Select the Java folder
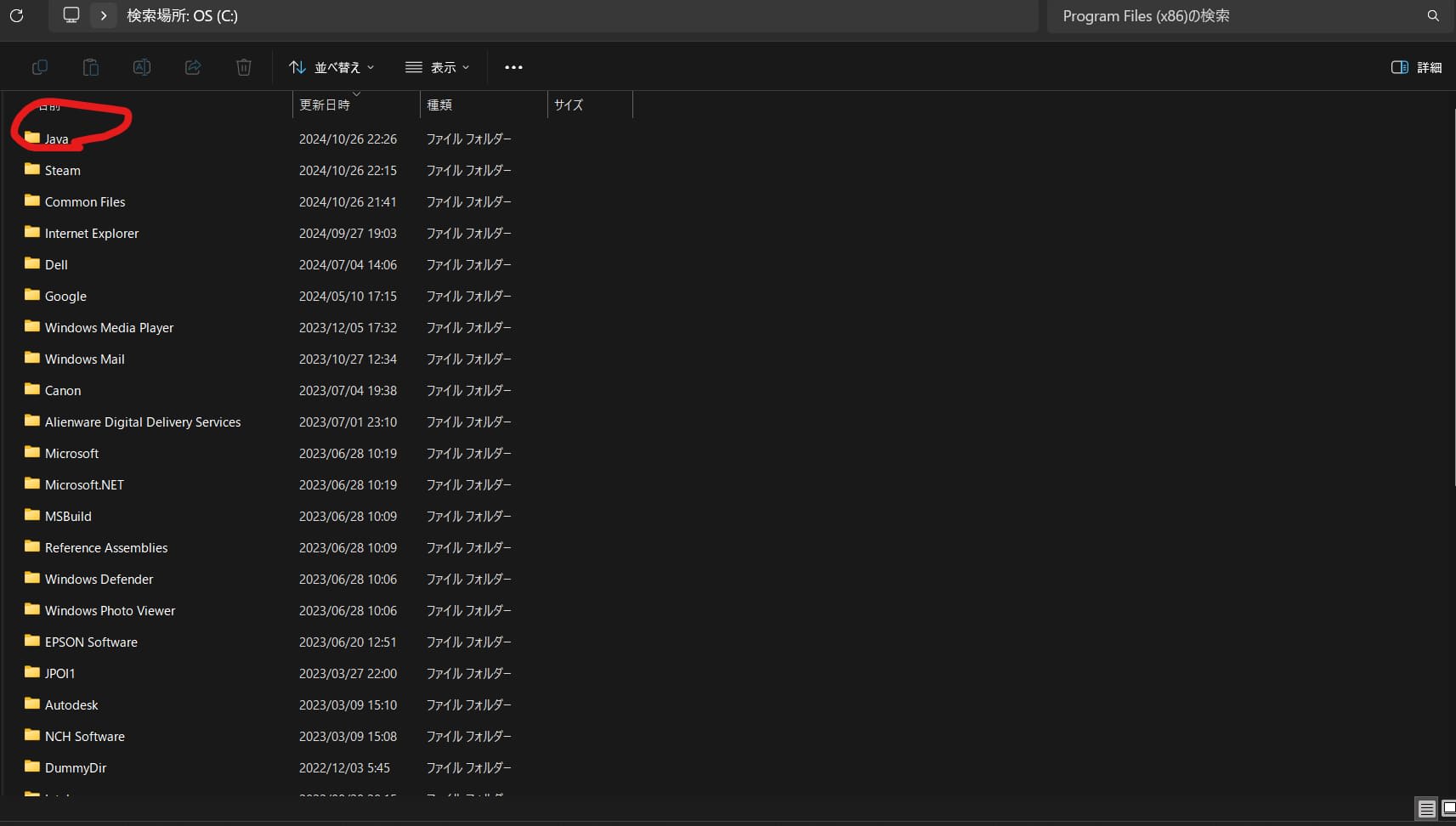 coord(56,139)
